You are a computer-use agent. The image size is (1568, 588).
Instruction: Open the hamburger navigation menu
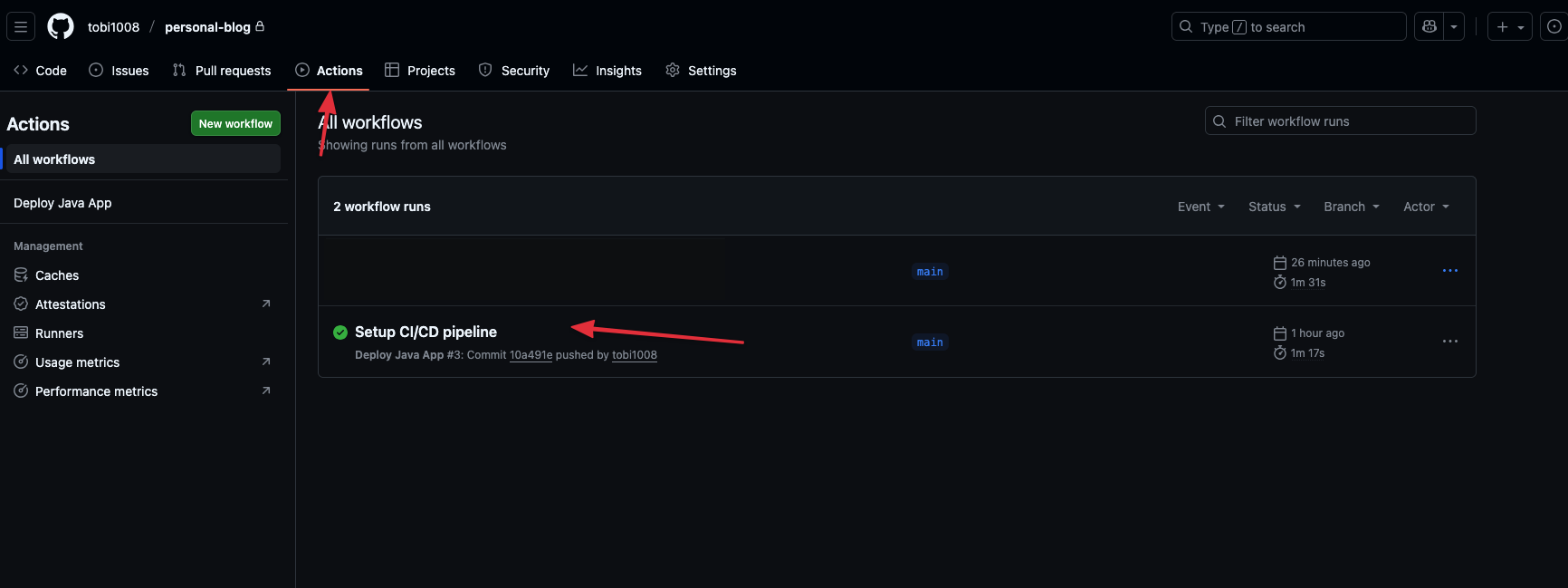pyautogui.click(x=21, y=27)
